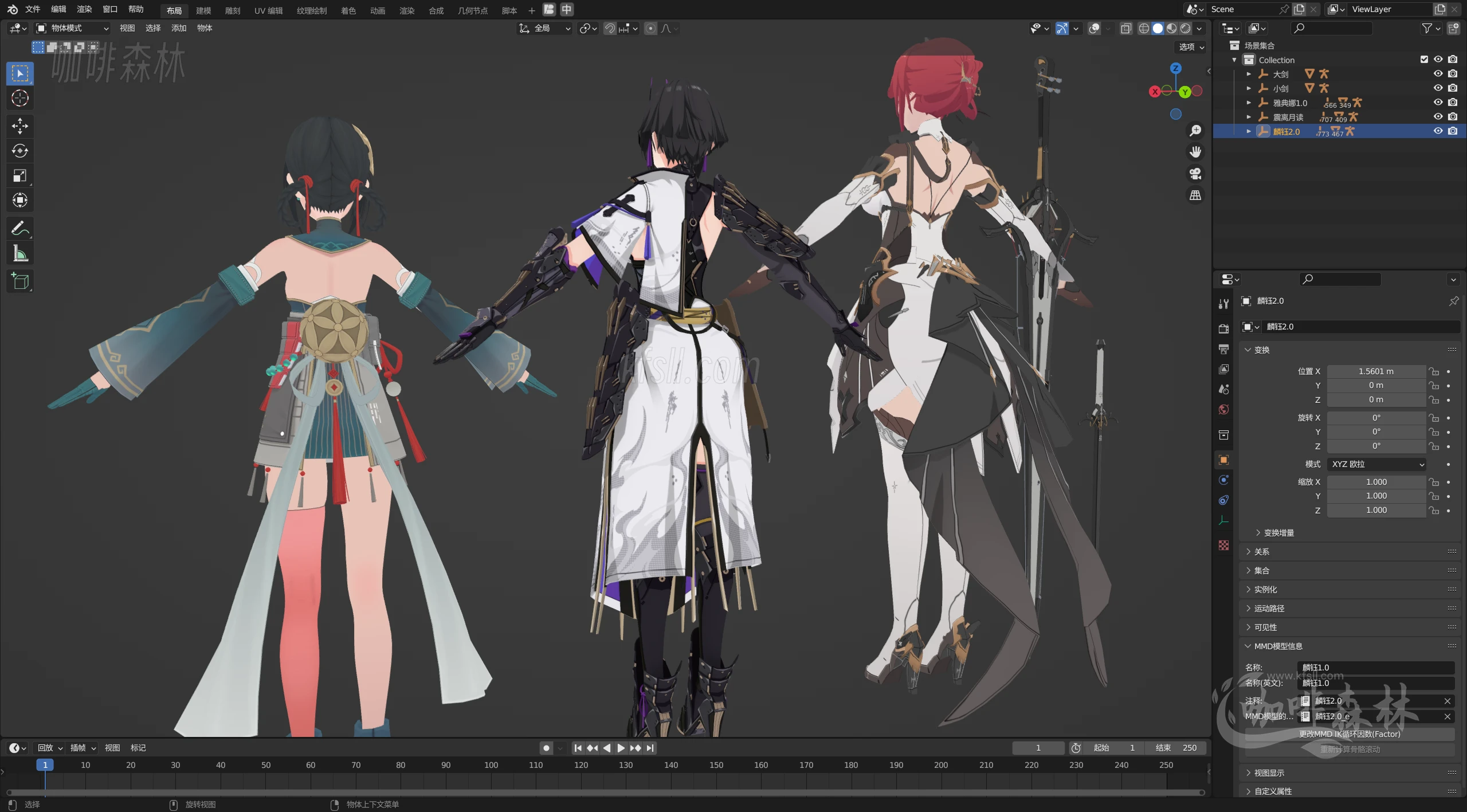Image resolution: width=1467 pixels, height=812 pixels.
Task: Disable 大剑 in renders camera icon
Action: click(x=1453, y=73)
